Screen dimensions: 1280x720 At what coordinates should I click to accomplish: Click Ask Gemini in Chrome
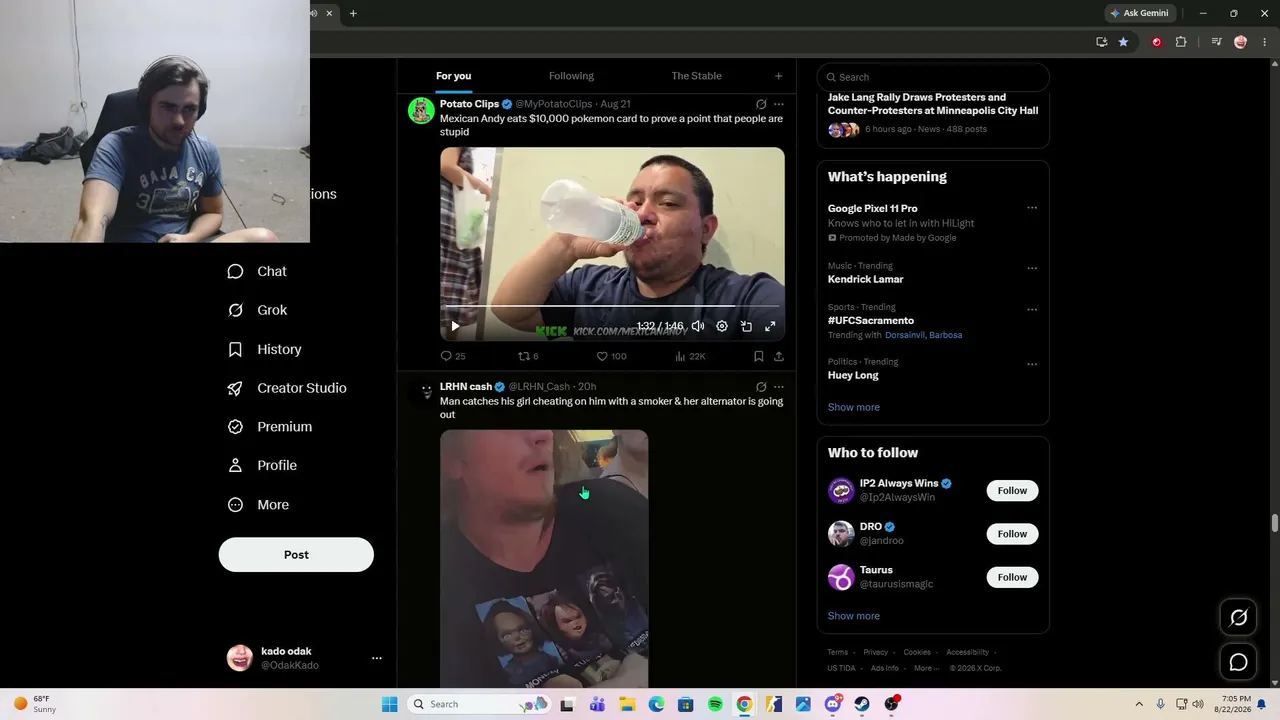(1139, 13)
